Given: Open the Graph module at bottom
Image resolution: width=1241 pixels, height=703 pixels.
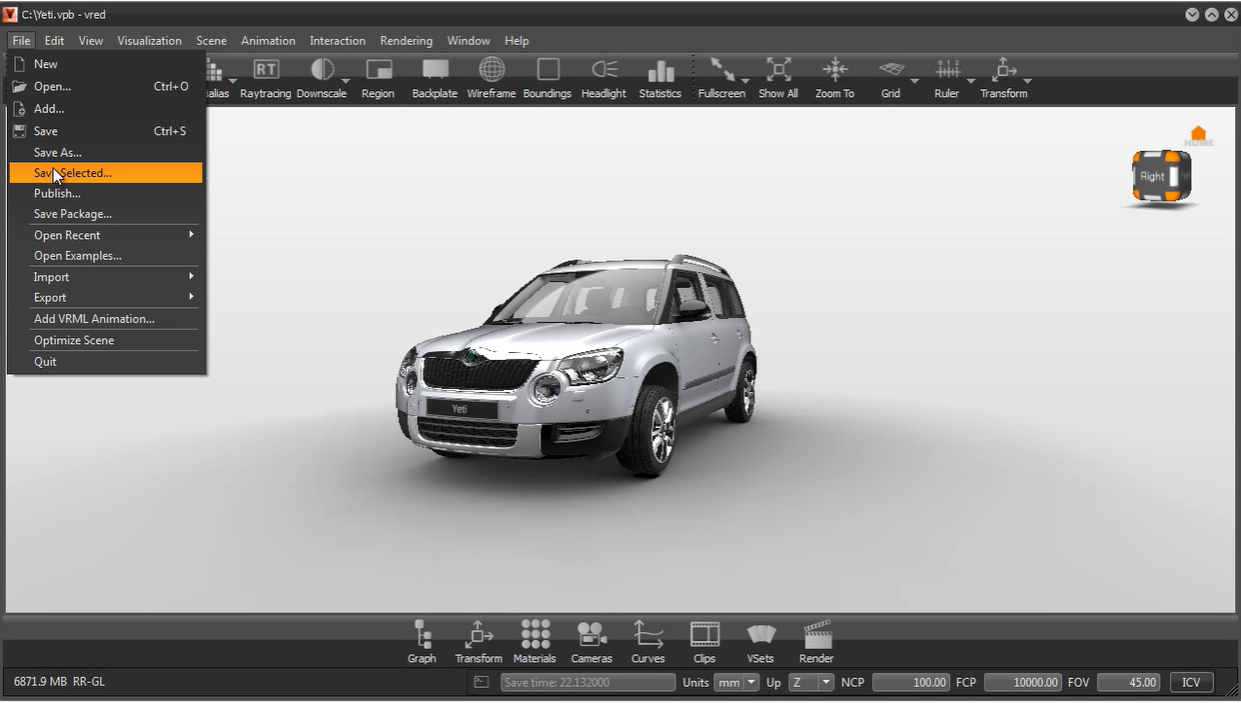Looking at the screenshot, I should click(422, 642).
